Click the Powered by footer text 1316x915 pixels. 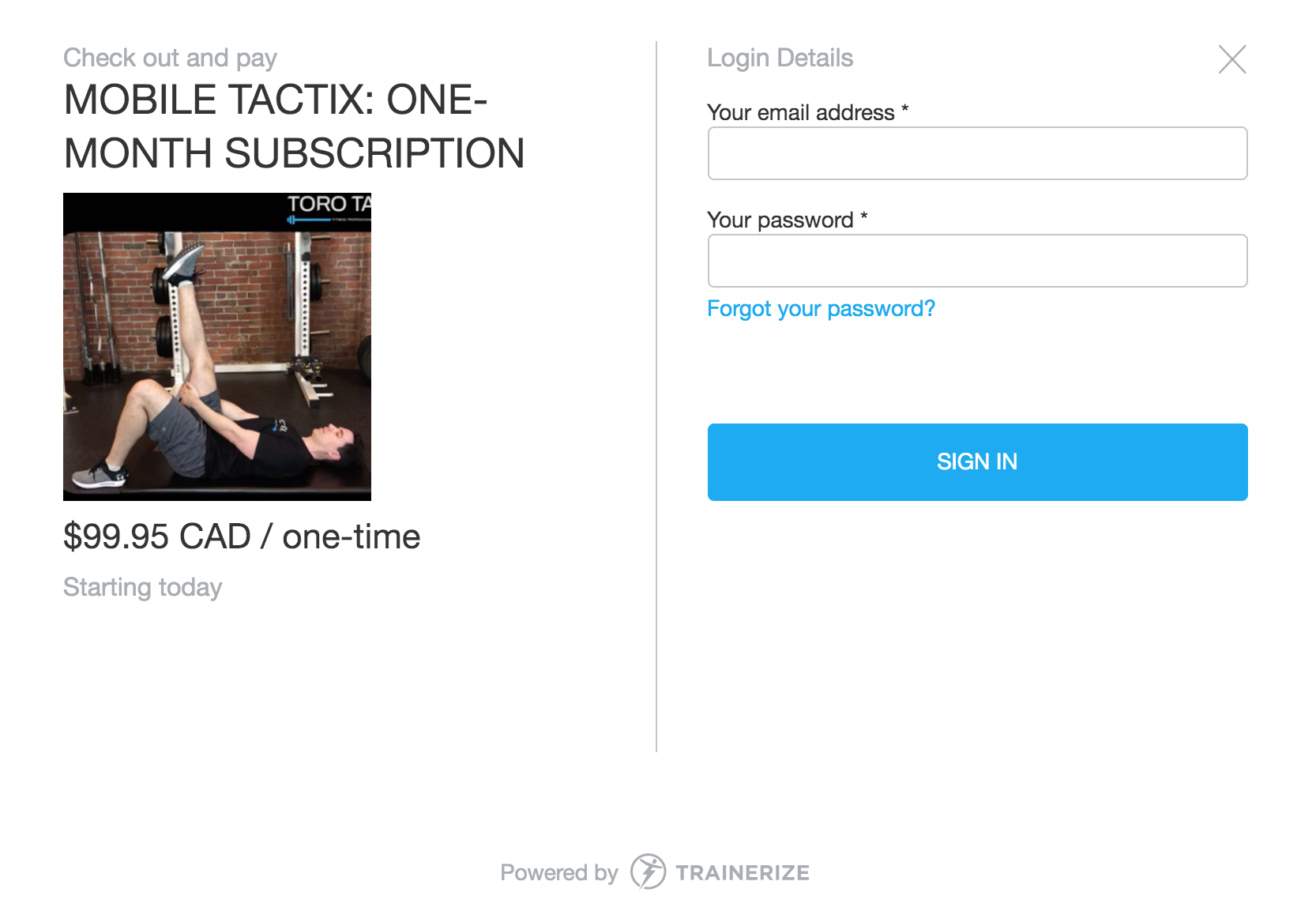click(558, 872)
